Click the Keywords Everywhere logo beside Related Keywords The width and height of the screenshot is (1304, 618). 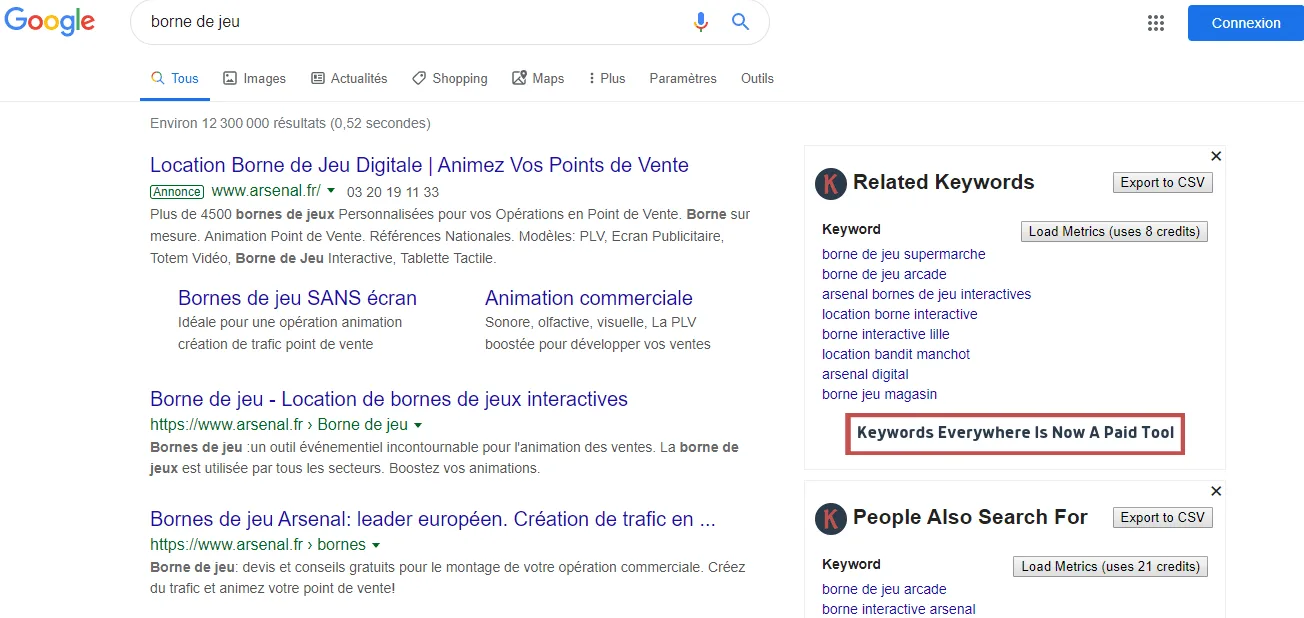click(830, 183)
